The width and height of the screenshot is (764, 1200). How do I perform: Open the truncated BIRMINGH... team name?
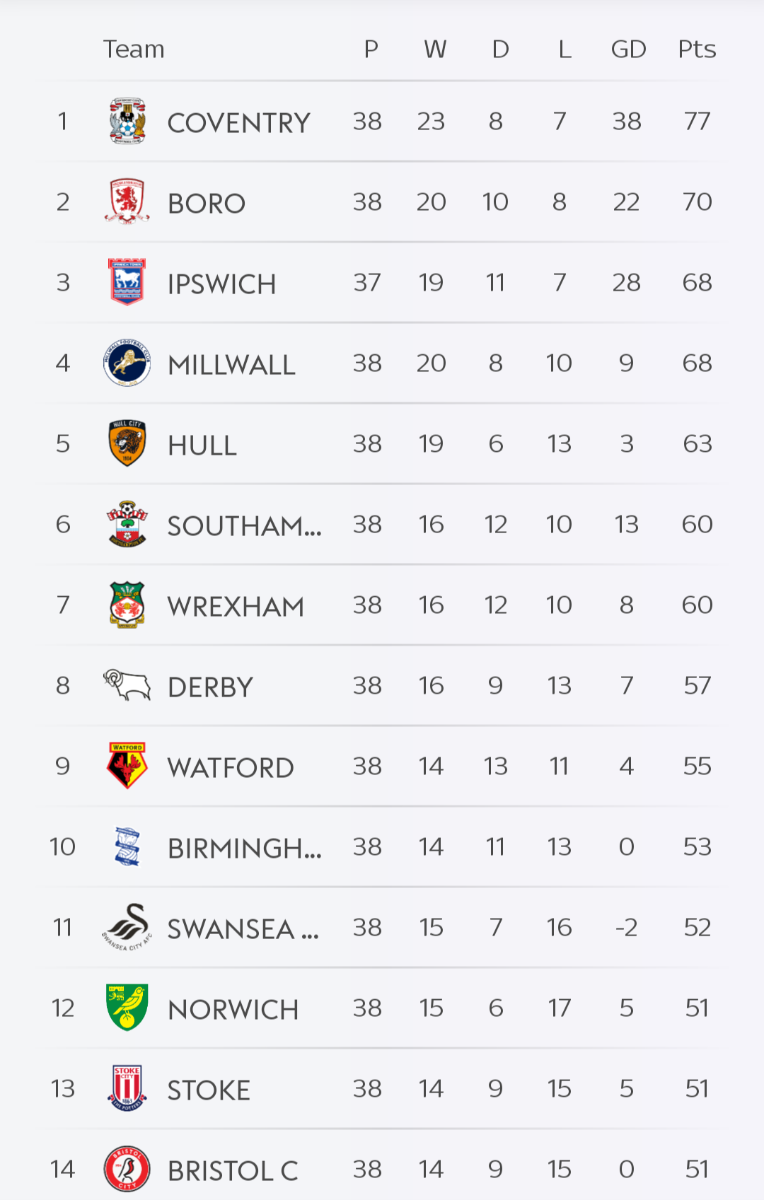(245, 849)
